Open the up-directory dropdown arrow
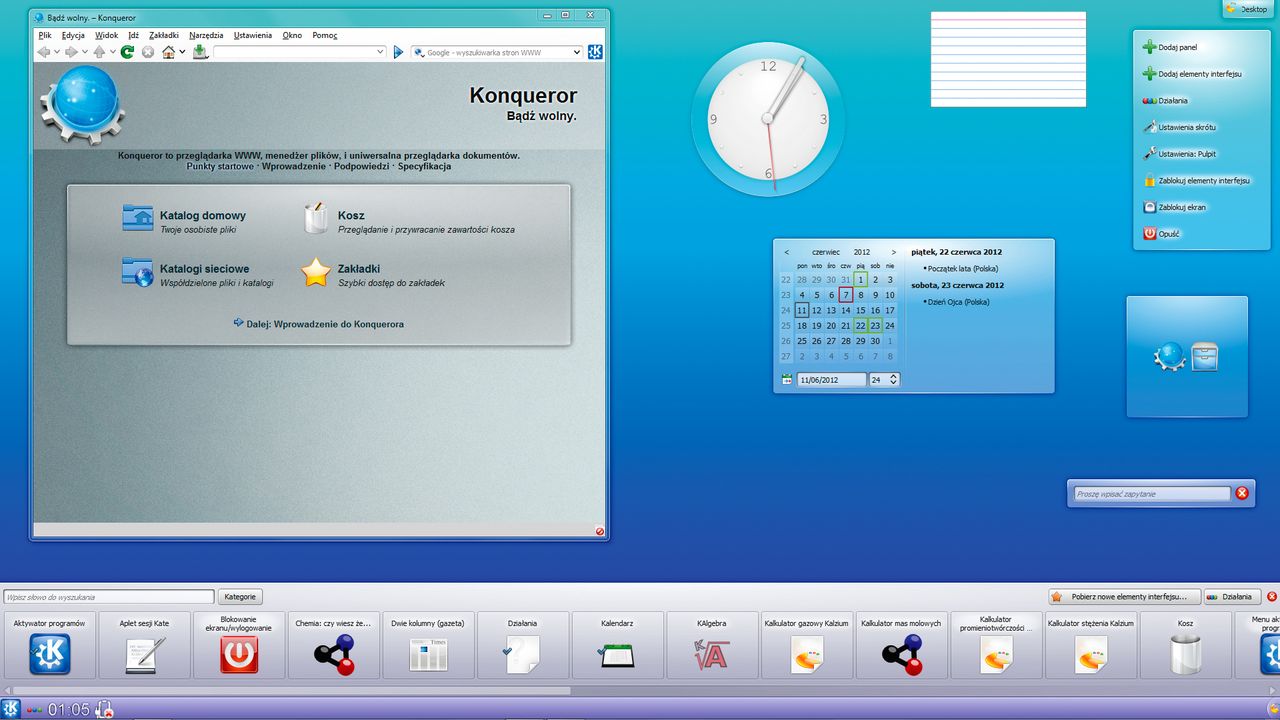Image resolution: width=1280 pixels, height=720 pixels. pyautogui.click(x=113, y=52)
